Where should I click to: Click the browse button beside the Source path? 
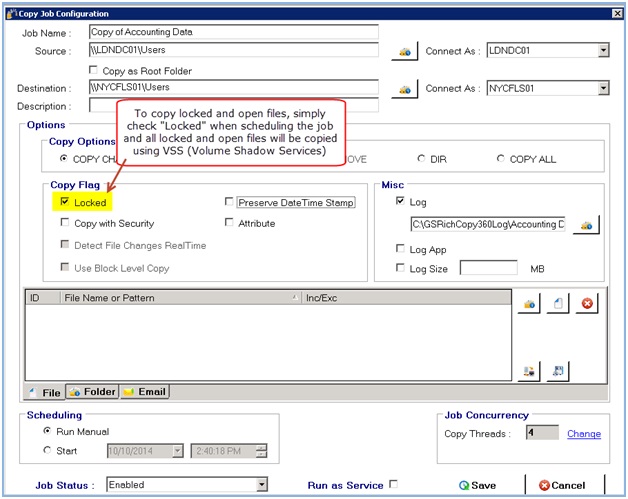403,51
